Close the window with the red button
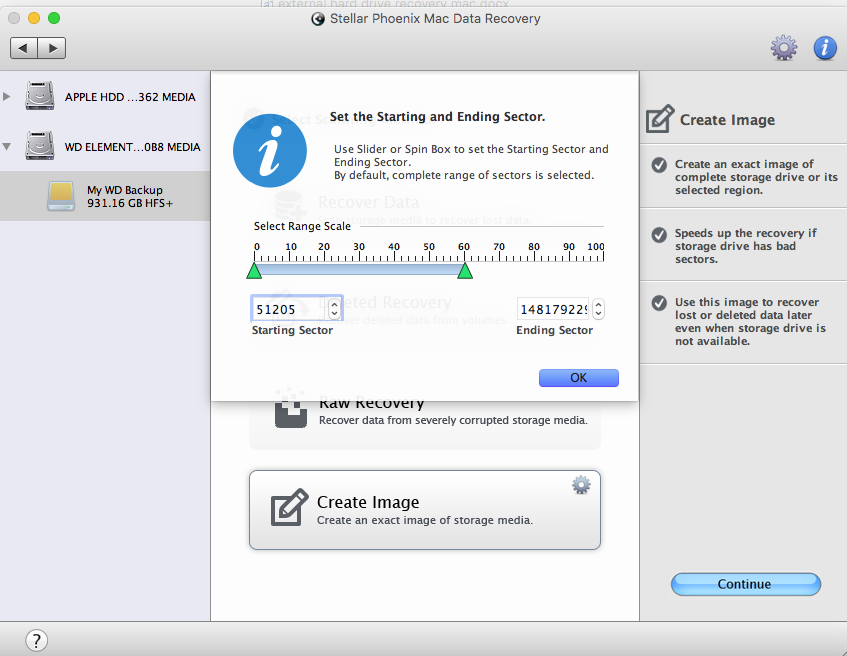The image size is (847, 656). tap(15, 18)
